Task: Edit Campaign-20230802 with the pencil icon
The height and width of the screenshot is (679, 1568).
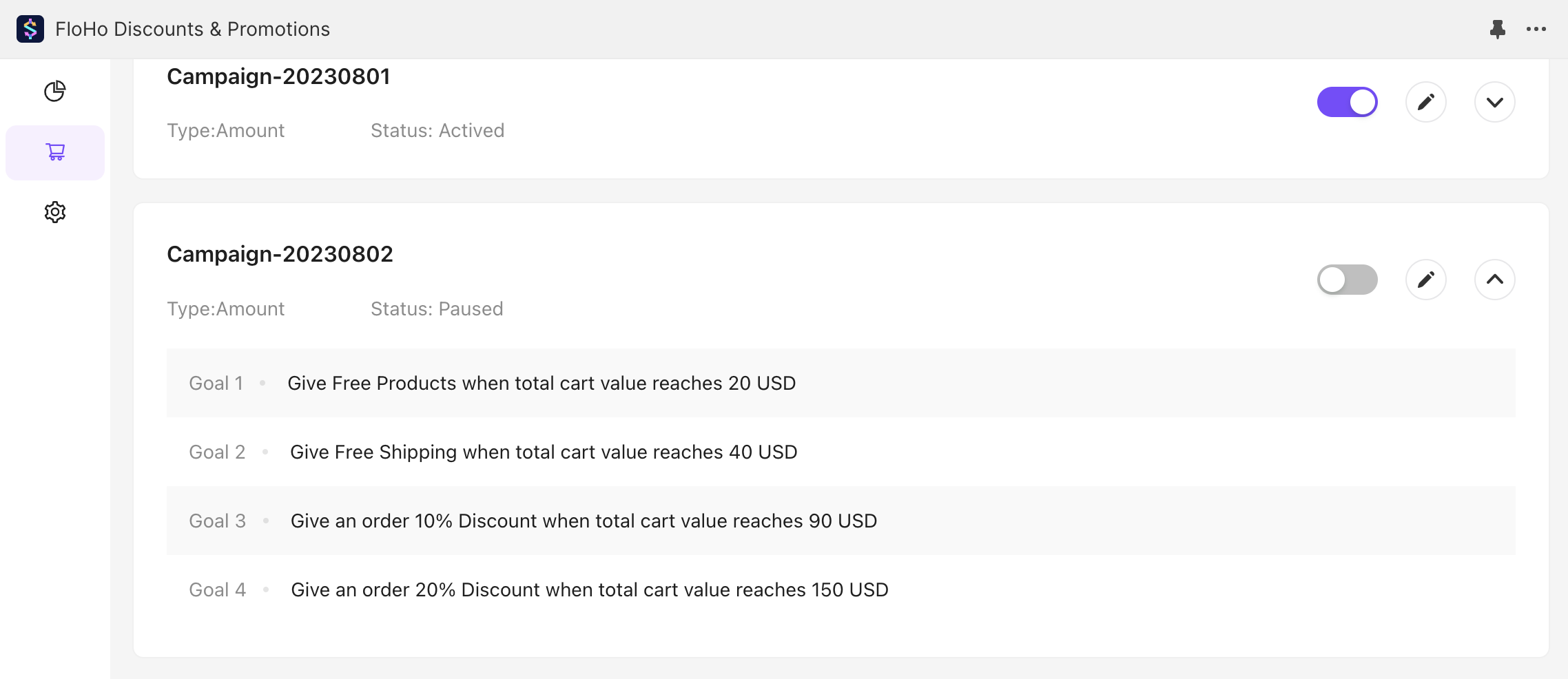Action: pyautogui.click(x=1425, y=280)
